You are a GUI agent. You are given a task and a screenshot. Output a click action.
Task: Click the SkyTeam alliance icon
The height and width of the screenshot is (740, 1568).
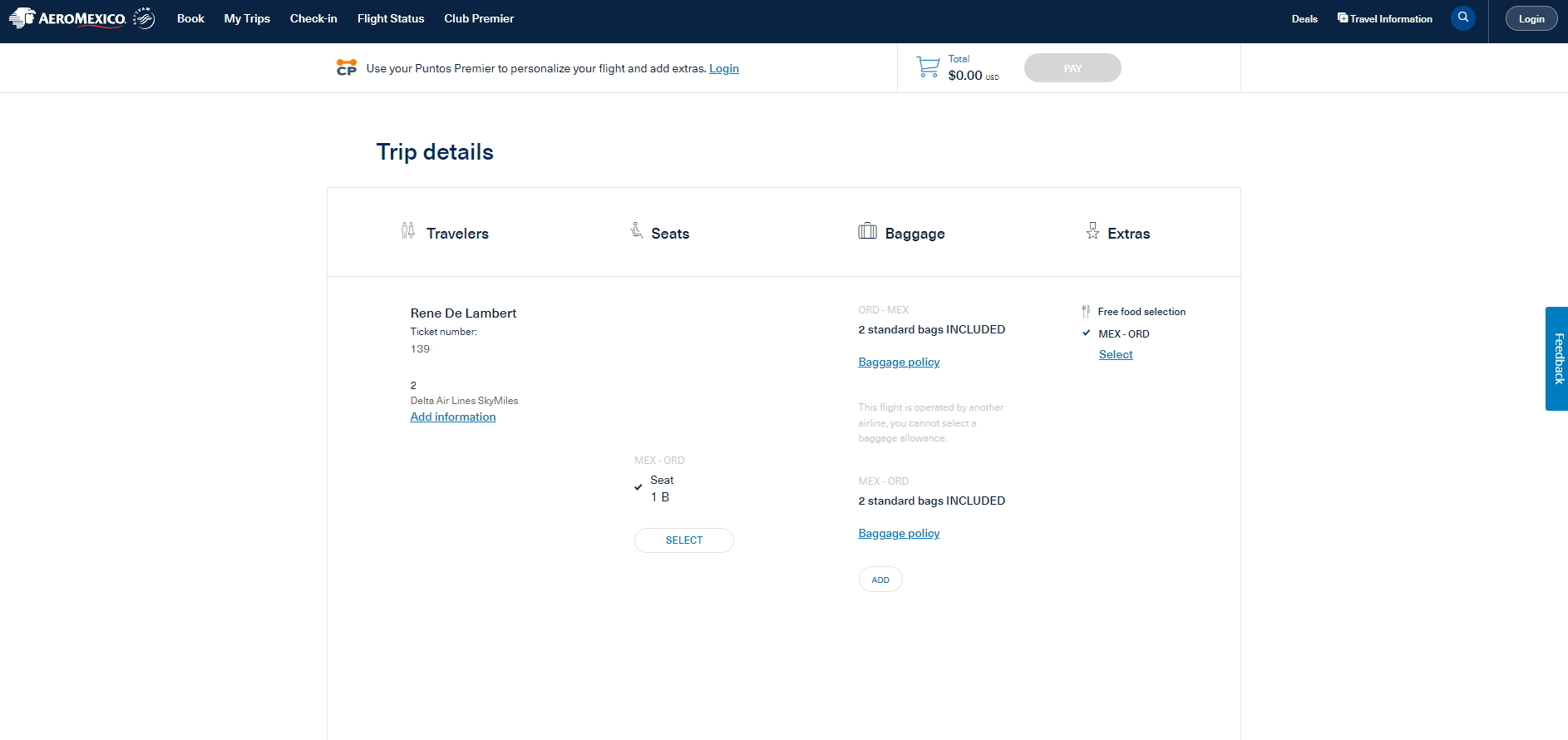[144, 18]
